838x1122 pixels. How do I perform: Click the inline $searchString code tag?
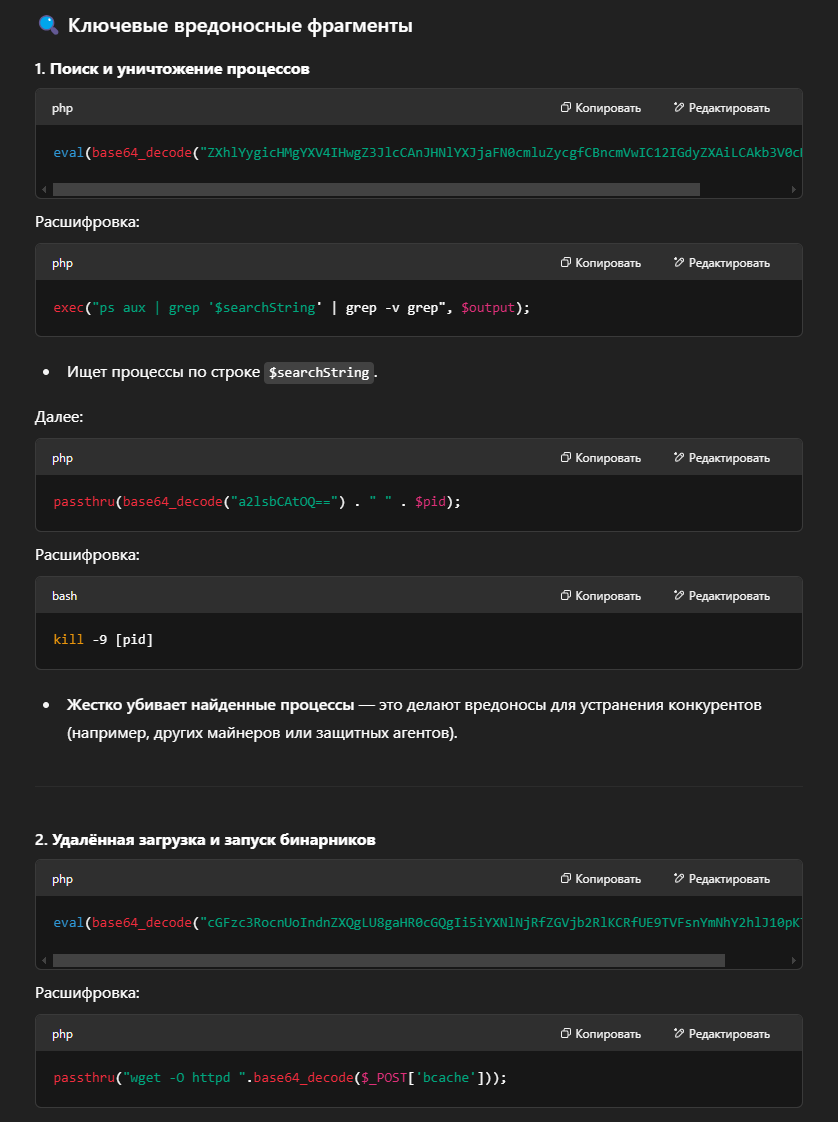click(319, 372)
